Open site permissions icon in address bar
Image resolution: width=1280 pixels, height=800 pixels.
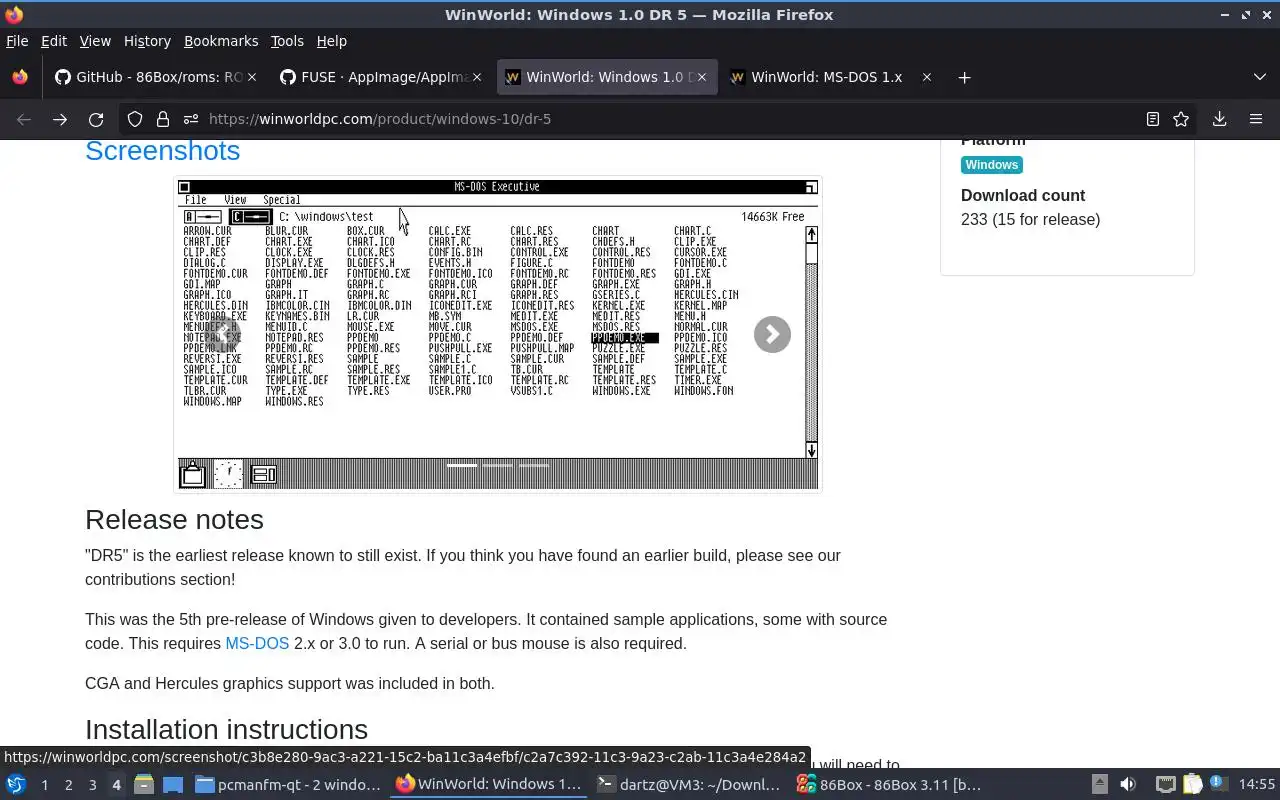tap(190, 119)
